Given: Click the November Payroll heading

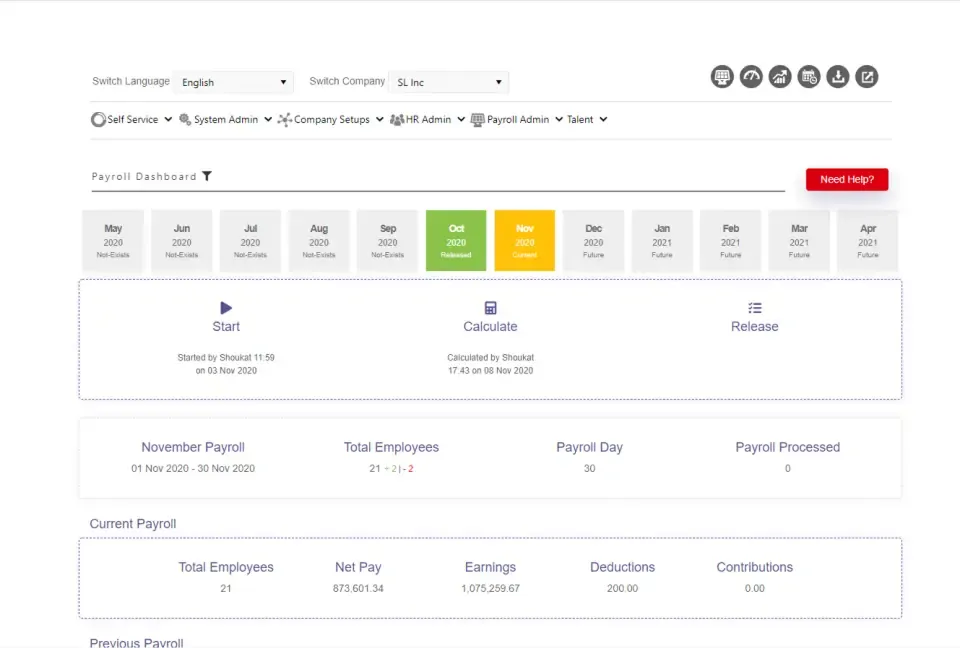Looking at the screenshot, I should coord(193,447).
